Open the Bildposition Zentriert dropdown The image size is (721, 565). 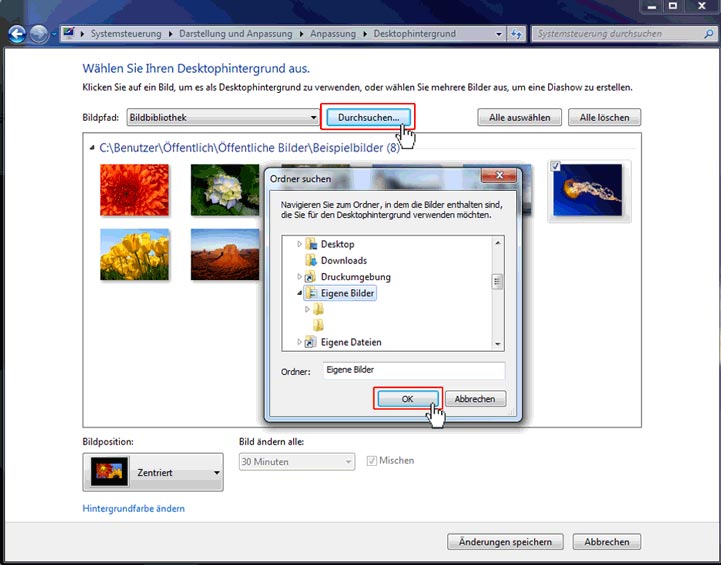coord(153,472)
